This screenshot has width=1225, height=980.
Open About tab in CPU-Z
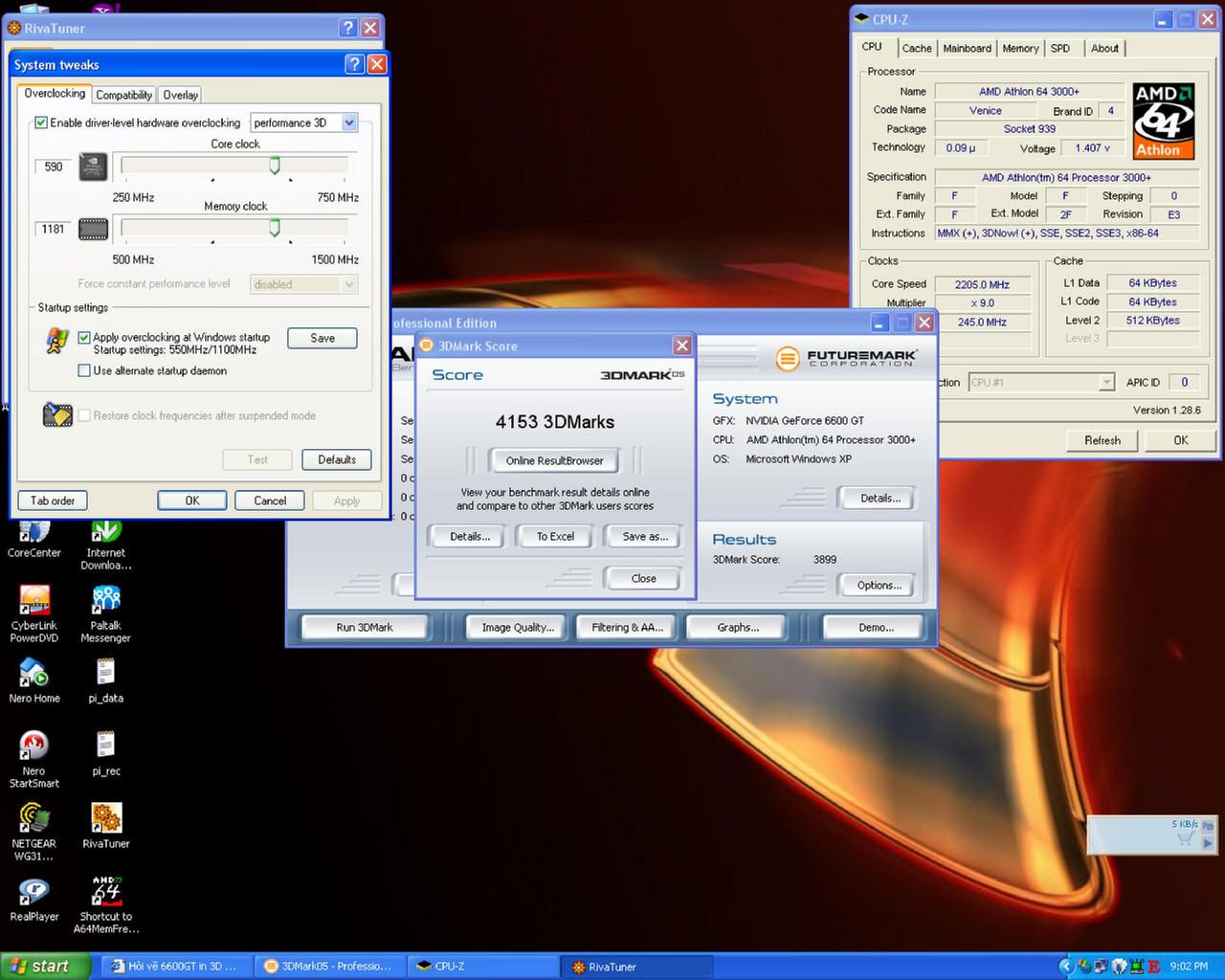[x=1104, y=48]
